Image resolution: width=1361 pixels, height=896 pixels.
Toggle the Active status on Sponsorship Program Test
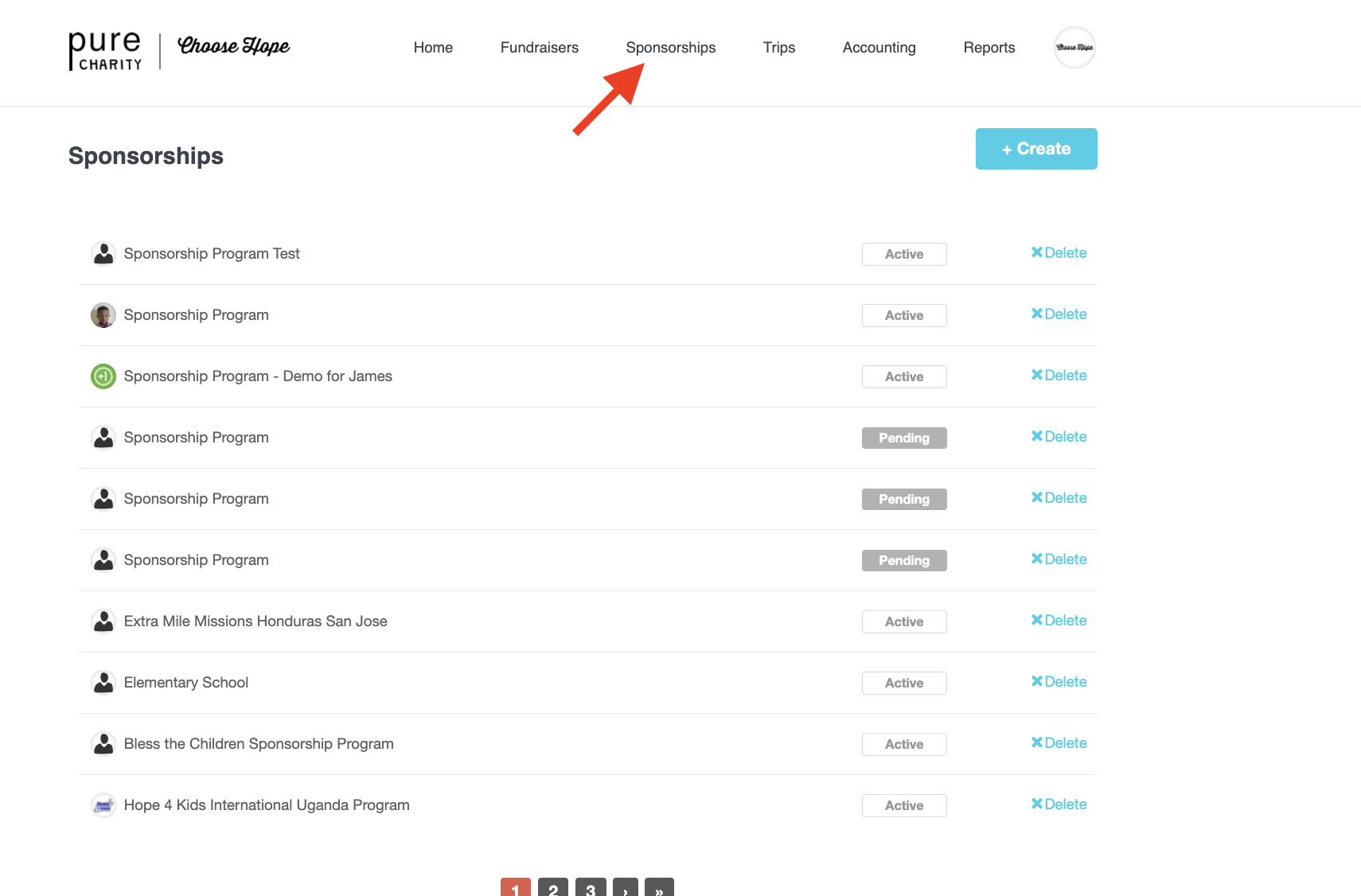click(903, 254)
